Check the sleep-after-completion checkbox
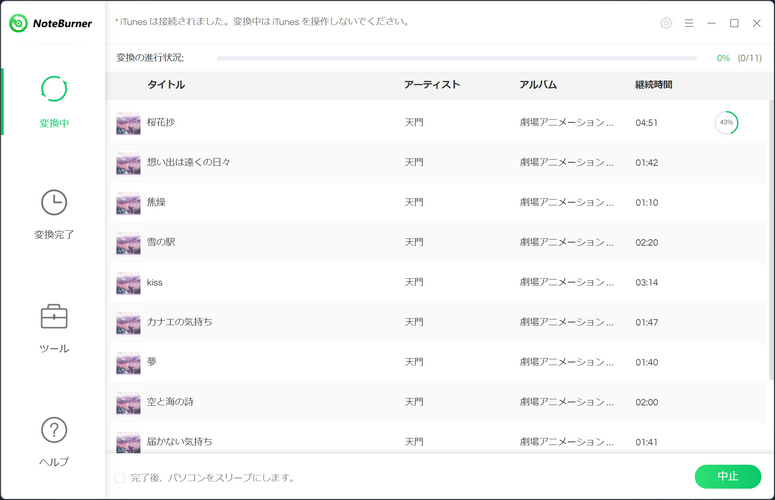Viewport: 775px width, 500px height. pyautogui.click(x=120, y=478)
